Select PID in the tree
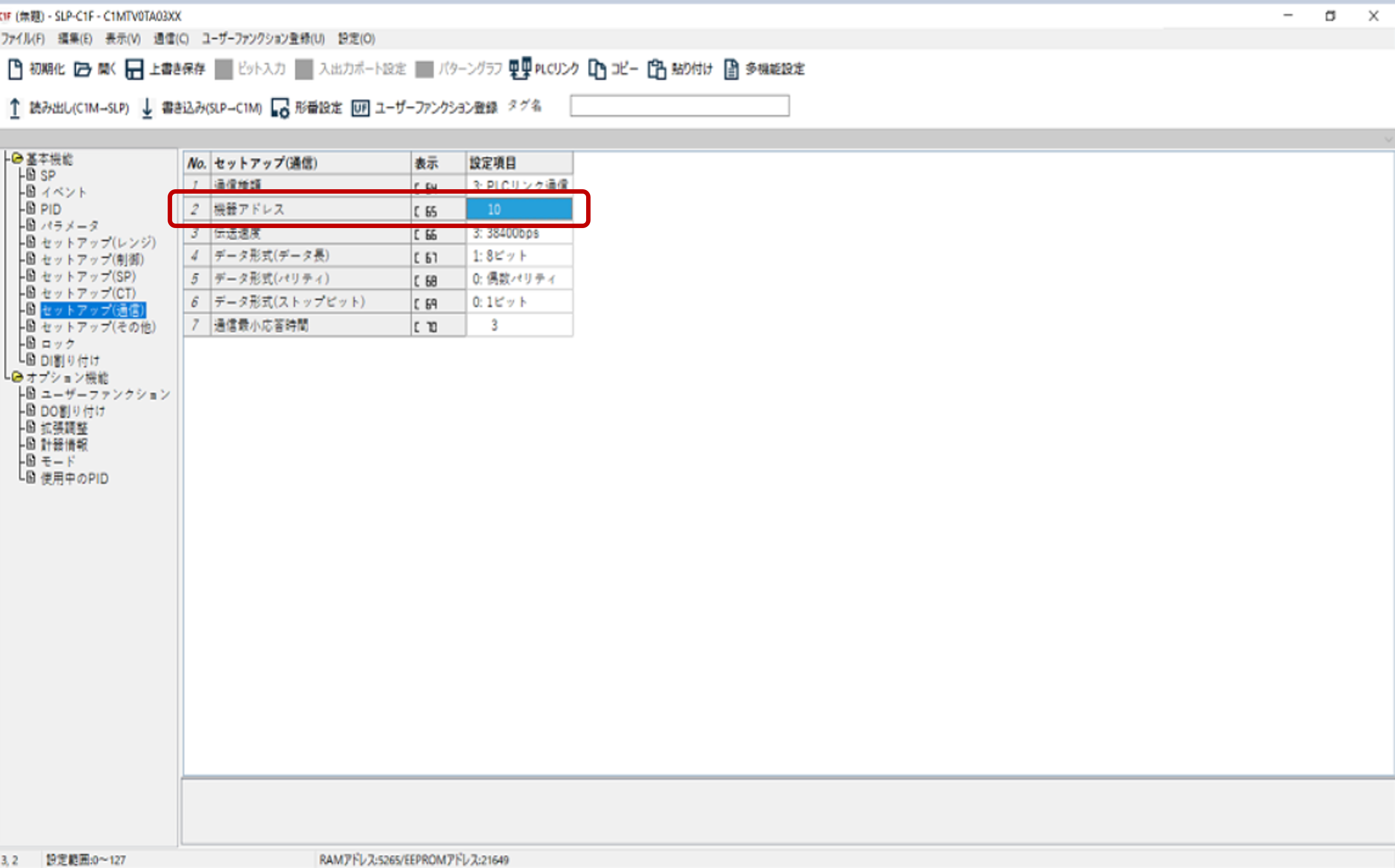This screenshot has width=1395, height=868. click(x=51, y=209)
